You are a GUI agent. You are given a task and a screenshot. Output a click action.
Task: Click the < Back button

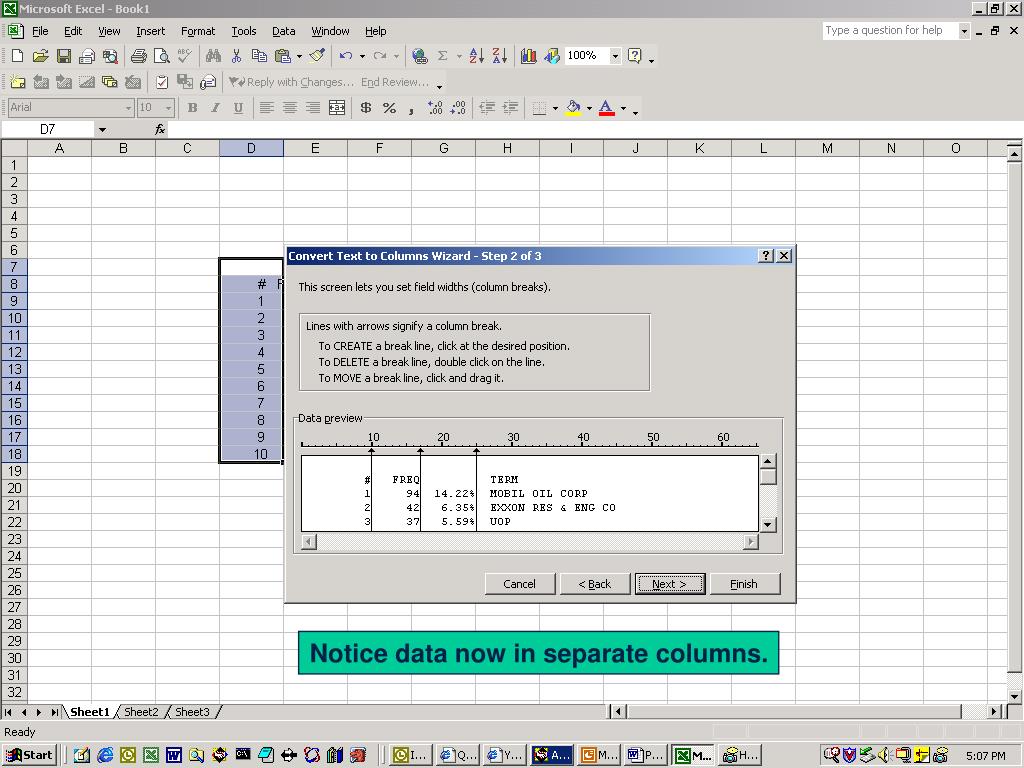595,584
